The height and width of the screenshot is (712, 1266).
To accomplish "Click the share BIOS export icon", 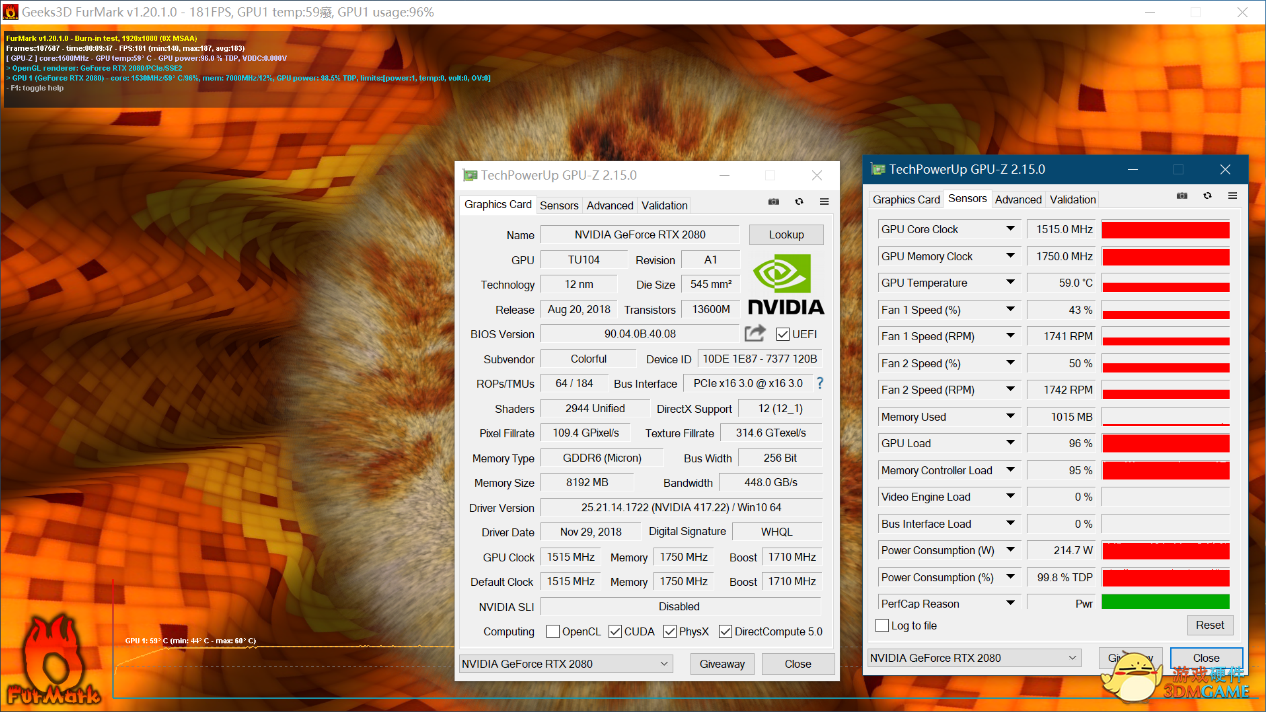I will click(x=755, y=333).
